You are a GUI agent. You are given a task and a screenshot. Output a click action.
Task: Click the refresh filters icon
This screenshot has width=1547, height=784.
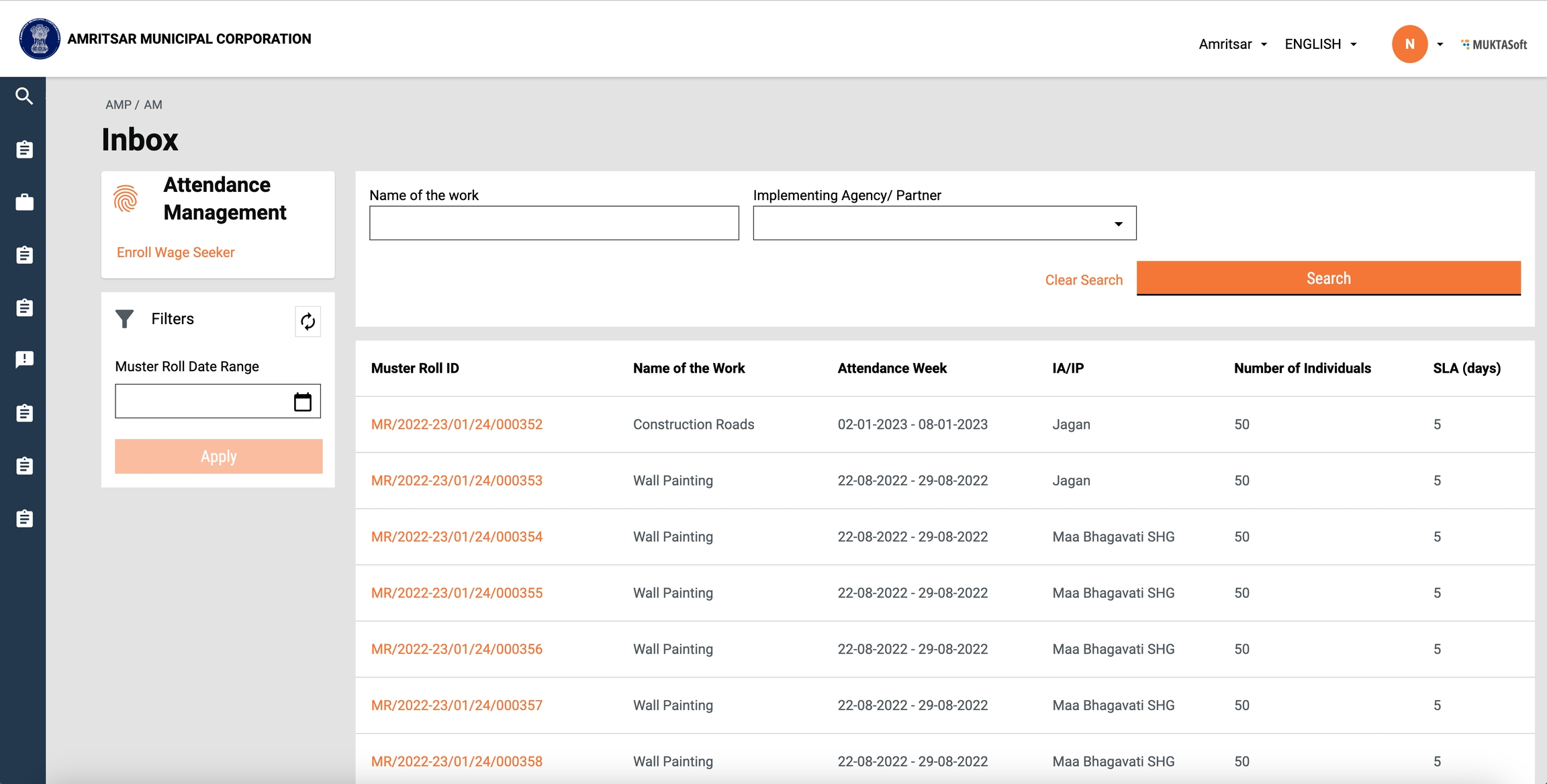click(308, 322)
